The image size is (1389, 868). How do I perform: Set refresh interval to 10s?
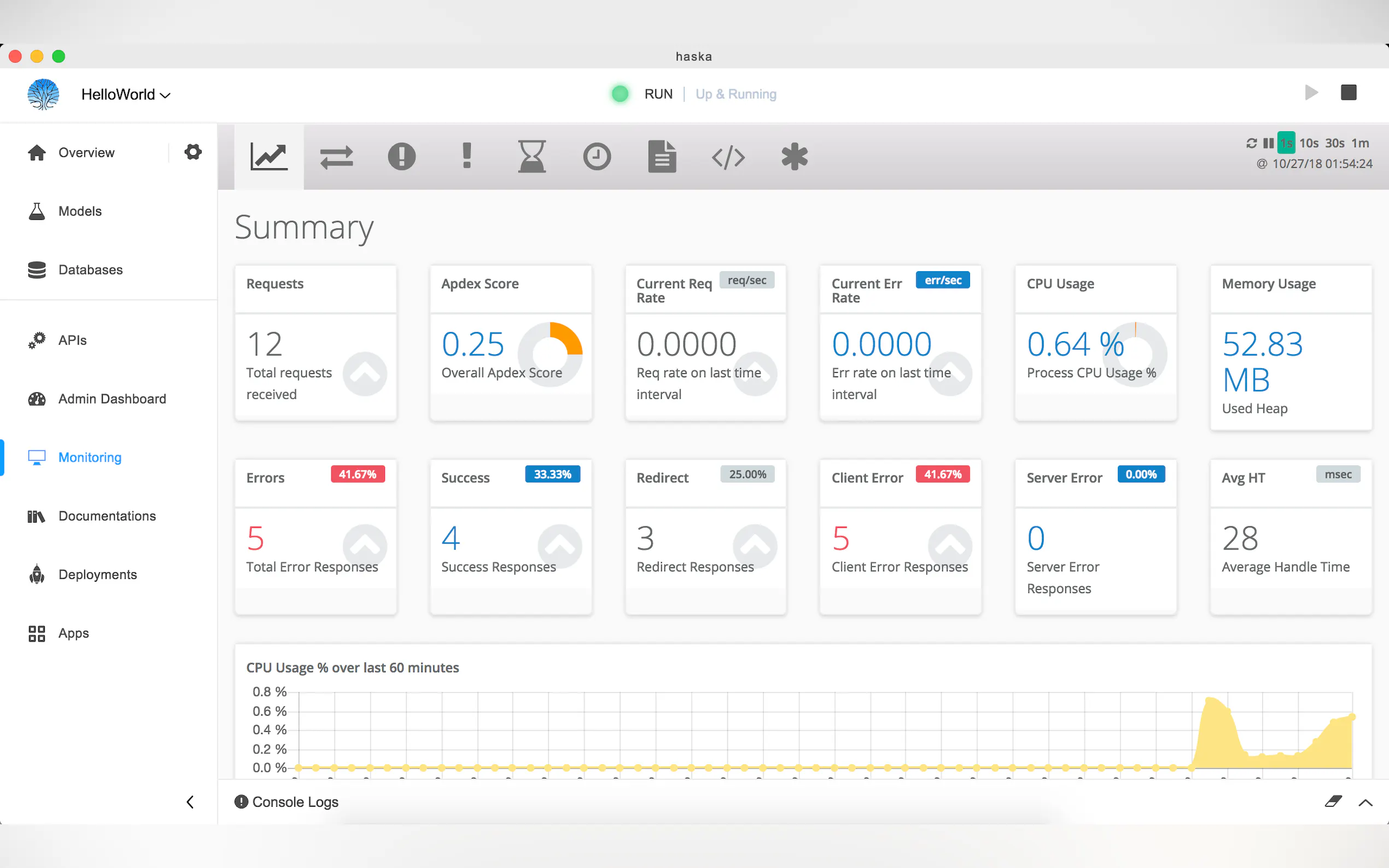pyautogui.click(x=1309, y=143)
